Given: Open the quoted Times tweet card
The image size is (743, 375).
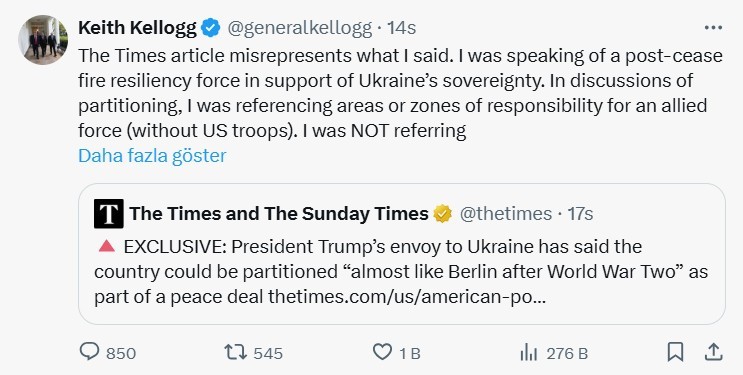Looking at the screenshot, I should click(x=402, y=254).
